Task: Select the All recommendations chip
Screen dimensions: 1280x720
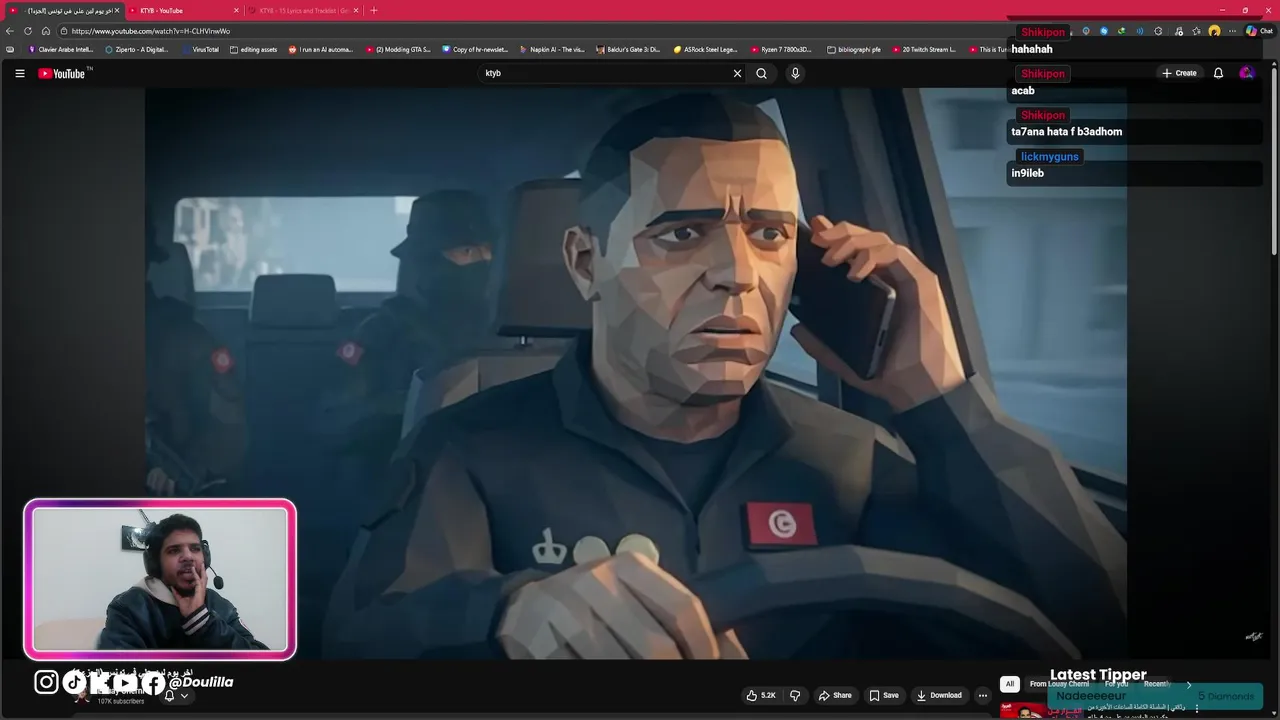Action: click(1010, 684)
